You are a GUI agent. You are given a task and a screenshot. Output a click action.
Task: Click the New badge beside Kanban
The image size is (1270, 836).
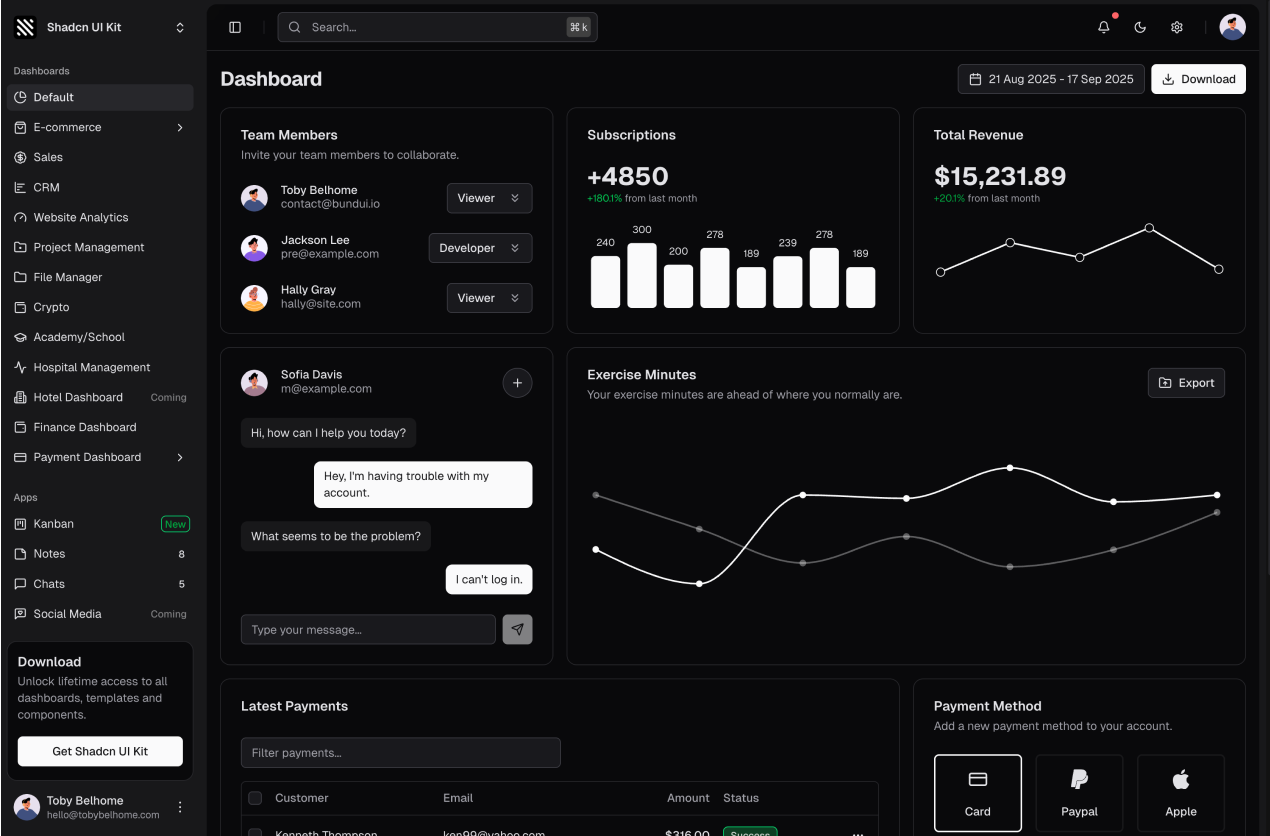tap(175, 524)
